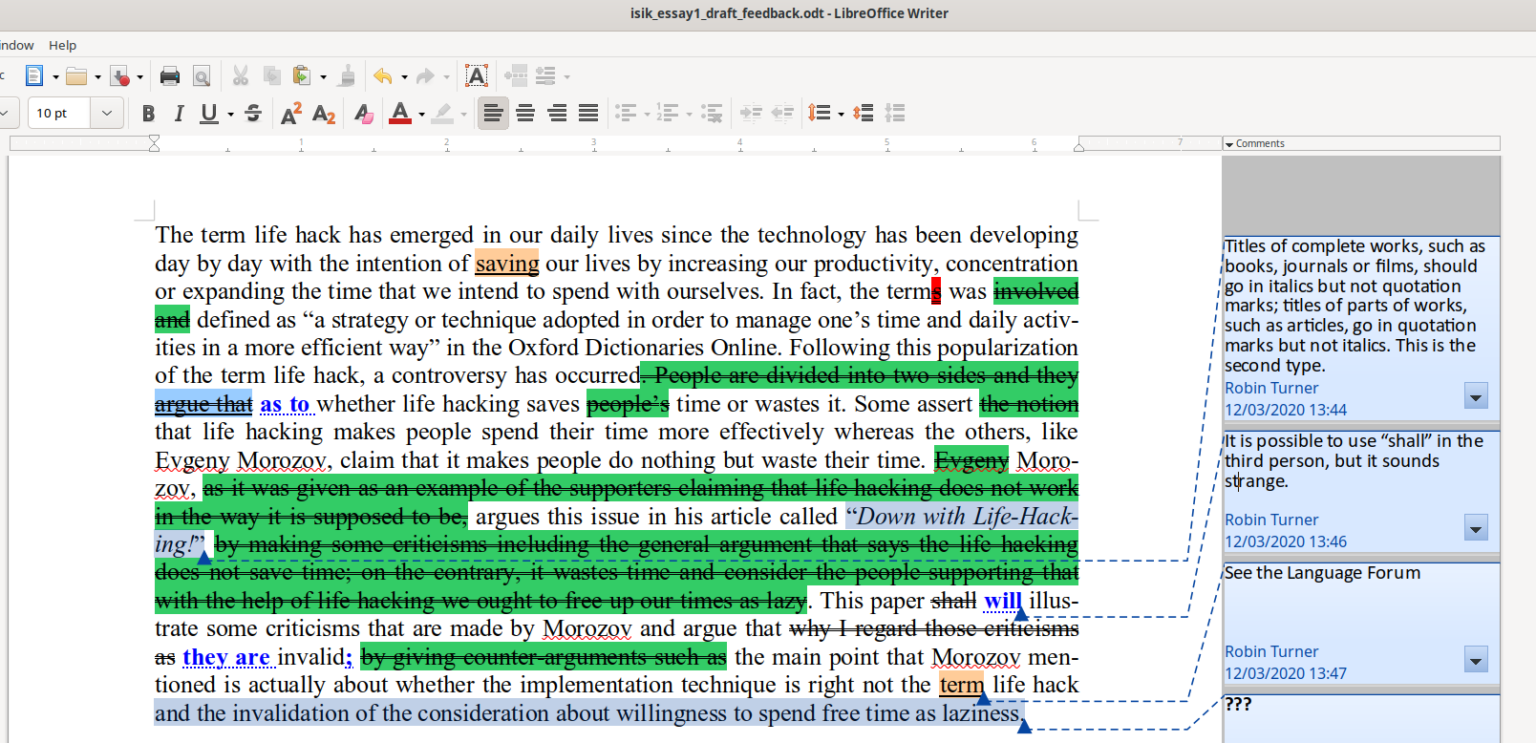Click the Cut scissors icon
Image resolution: width=1536 pixels, height=743 pixels.
pyautogui.click(x=241, y=76)
